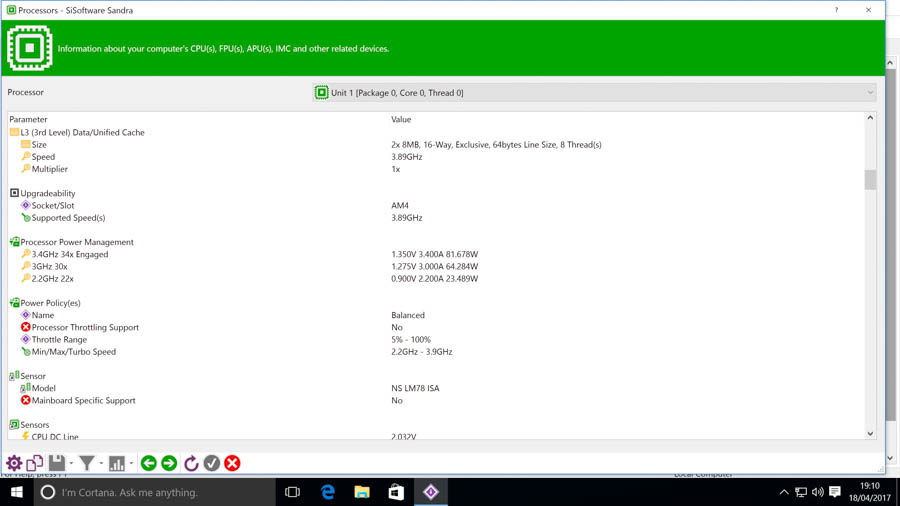Screen dimensions: 900x506
Task: Click the volume speaker tray icon
Action: [x=817, y=492]
